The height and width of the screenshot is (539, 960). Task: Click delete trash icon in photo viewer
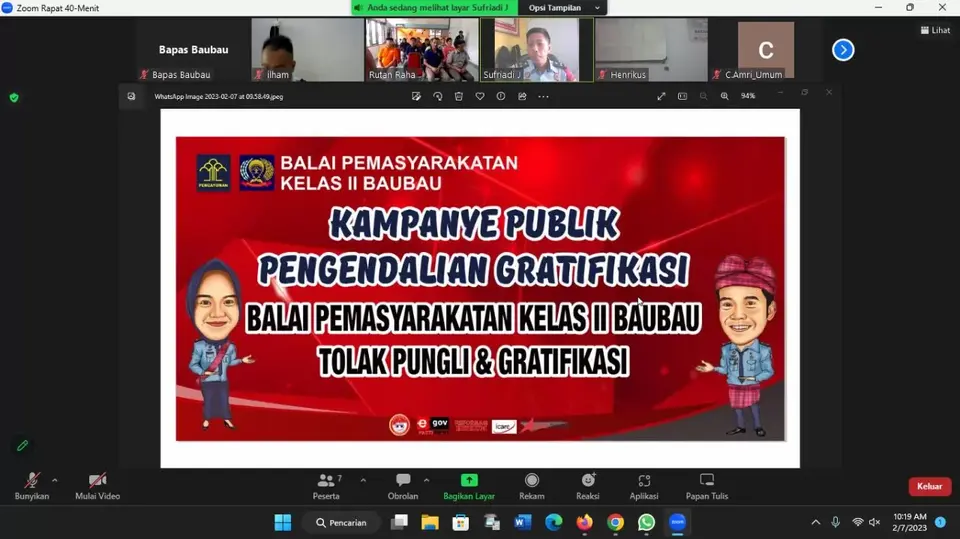point(459,96)
